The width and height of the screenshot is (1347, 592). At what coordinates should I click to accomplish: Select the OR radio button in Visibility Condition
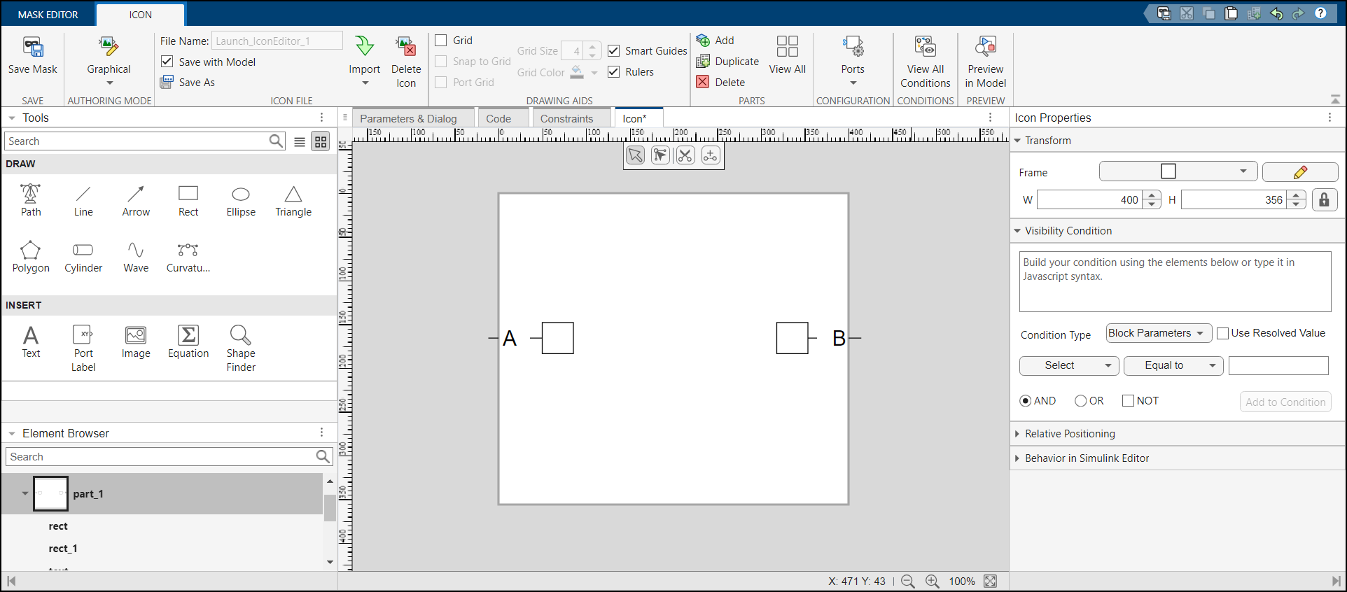[x=1083, y=400]
